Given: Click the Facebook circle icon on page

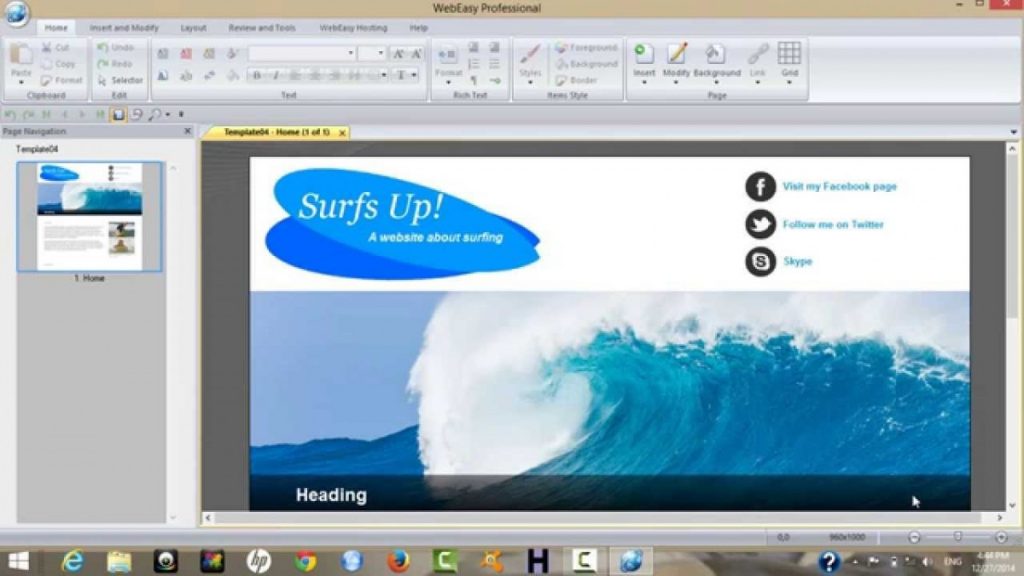Looking at the screenshot, I should point(760,186).
